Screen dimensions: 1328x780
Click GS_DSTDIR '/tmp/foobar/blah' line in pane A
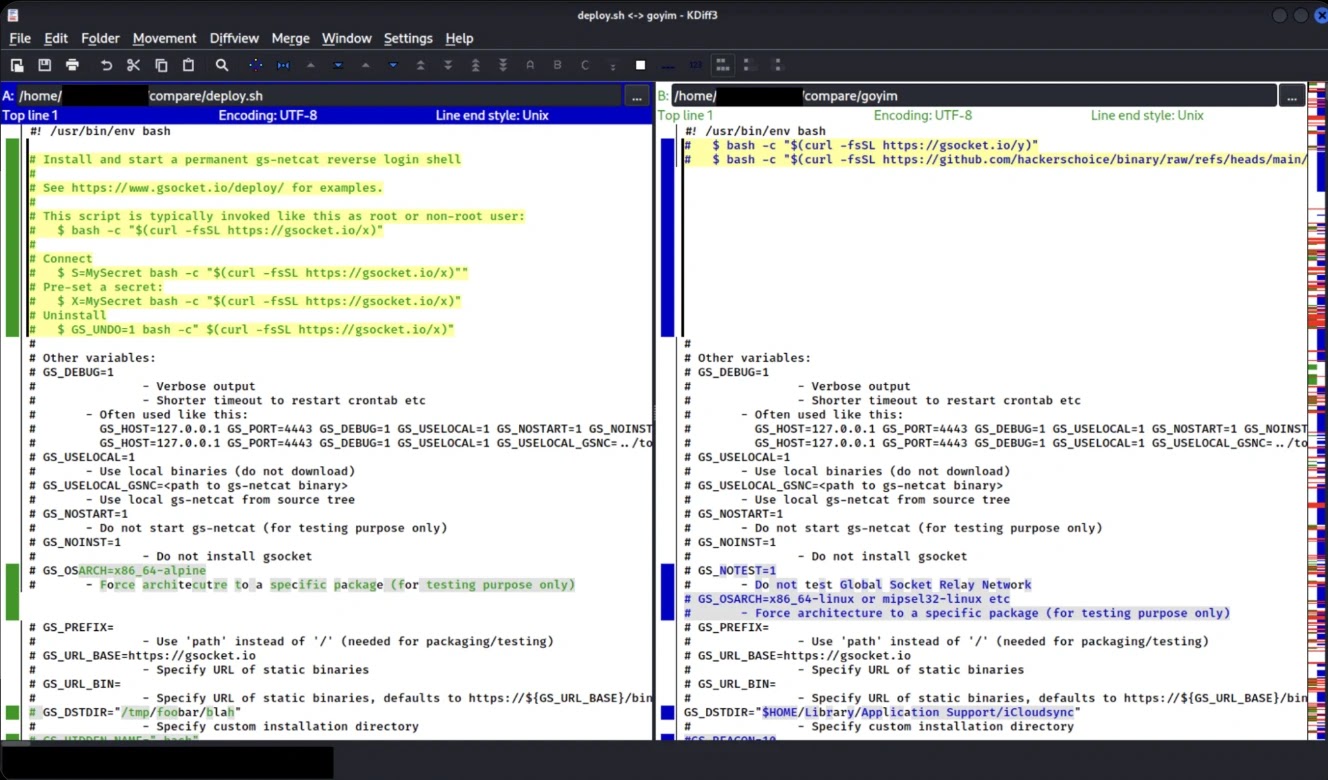[134, 712]
